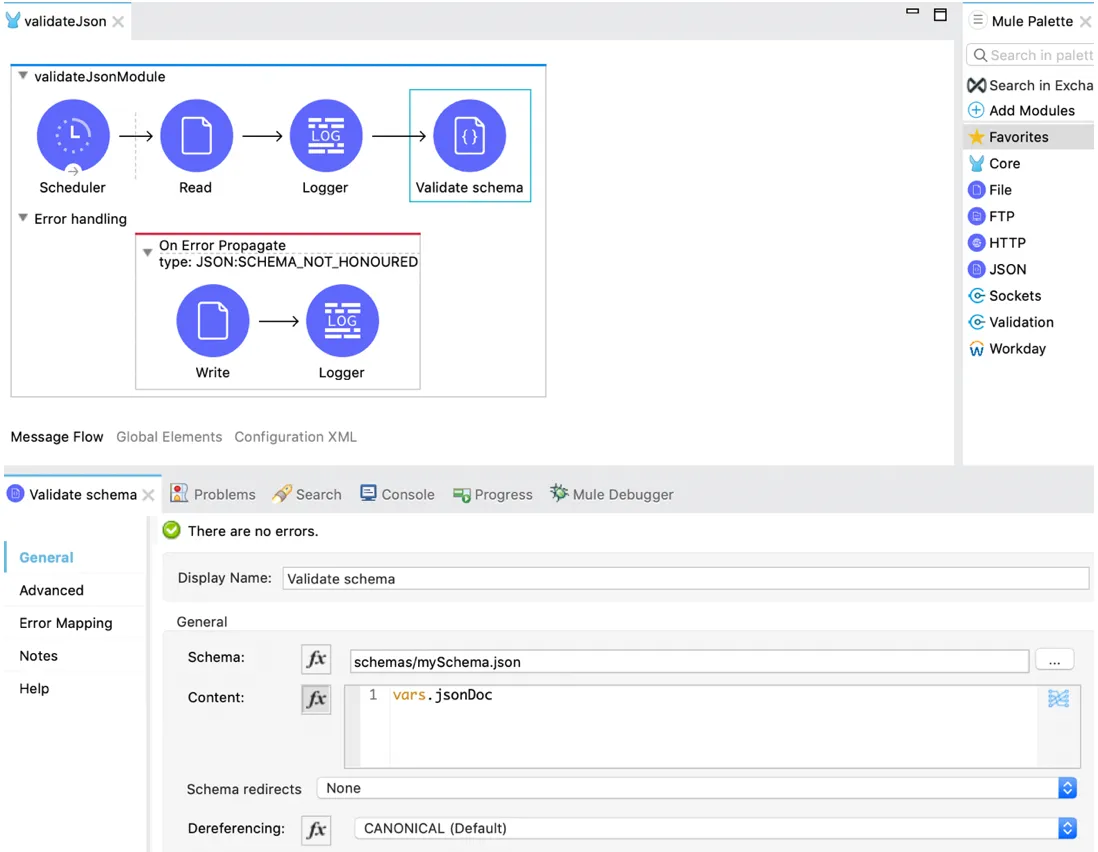
Task: Click the Mule Palette view menu icon
Action: point(978,20)
